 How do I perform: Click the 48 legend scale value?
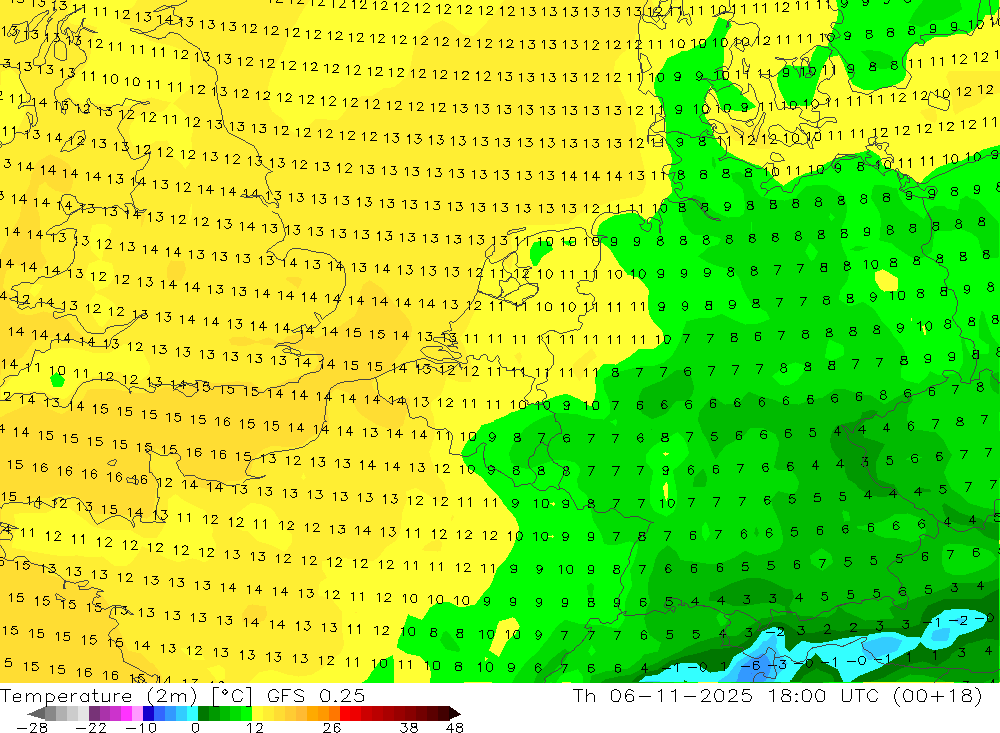[455, 727]
